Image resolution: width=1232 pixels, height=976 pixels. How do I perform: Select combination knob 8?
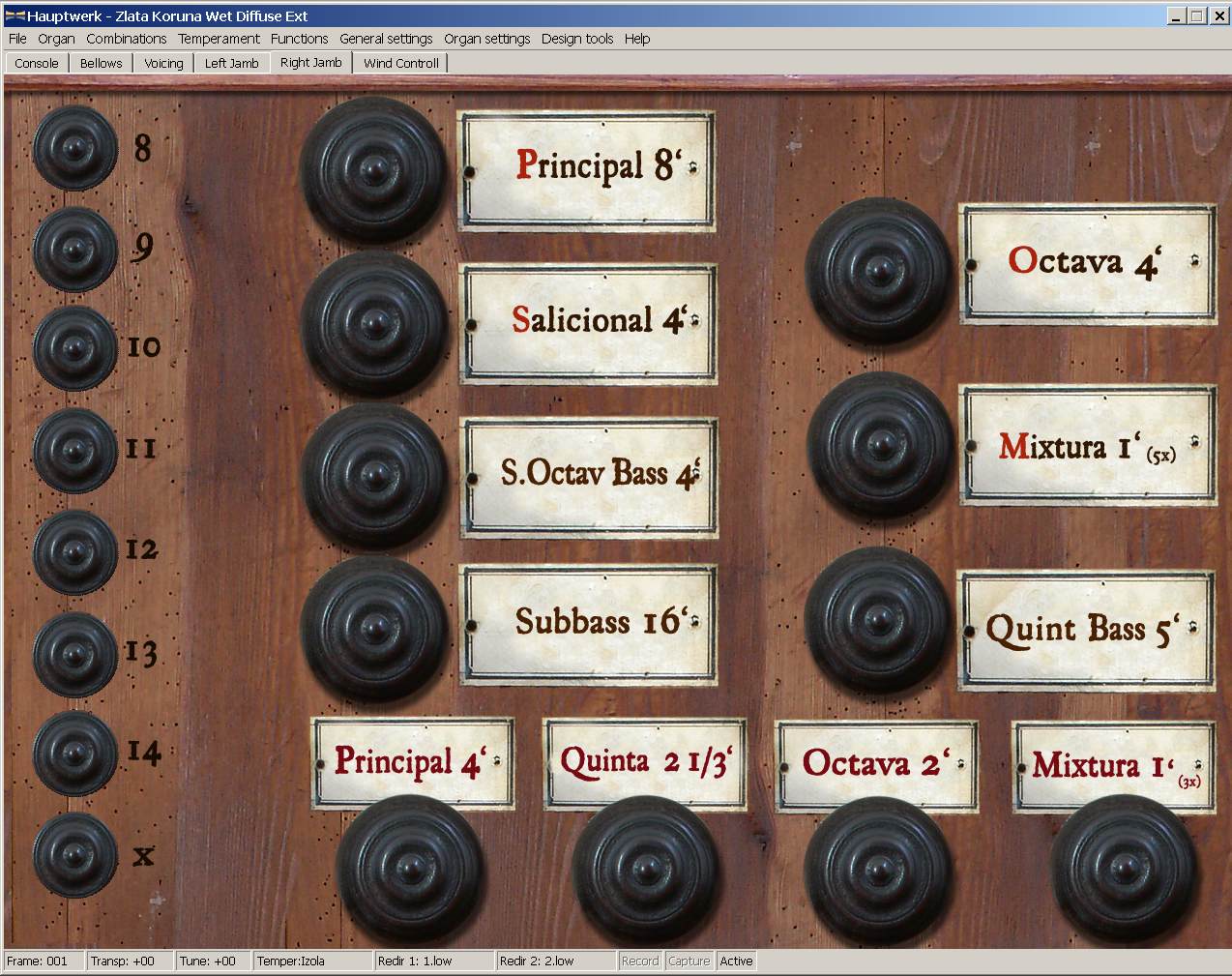(x=73, y=148)
